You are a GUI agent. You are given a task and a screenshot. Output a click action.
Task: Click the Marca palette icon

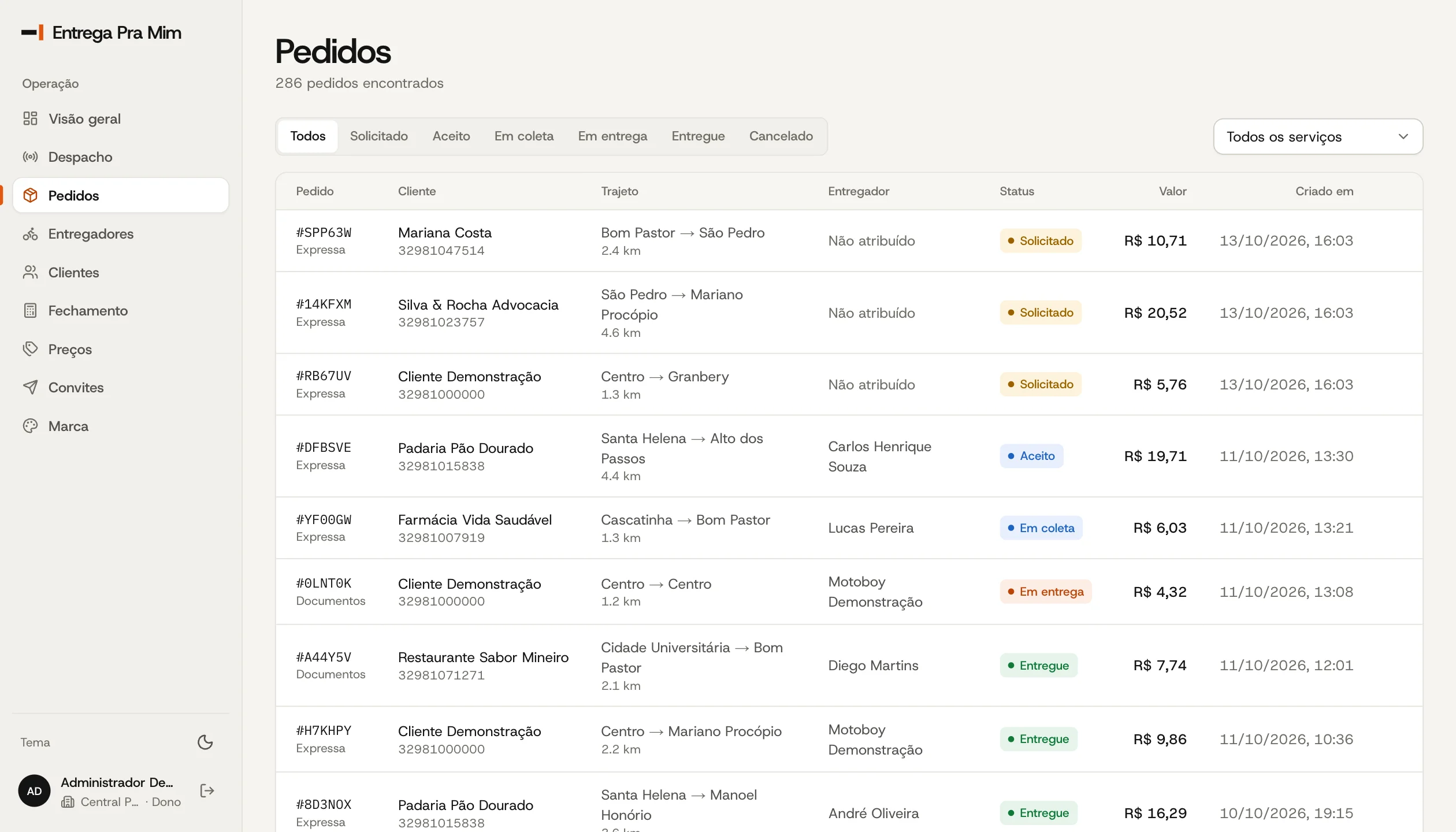[30, 426]
